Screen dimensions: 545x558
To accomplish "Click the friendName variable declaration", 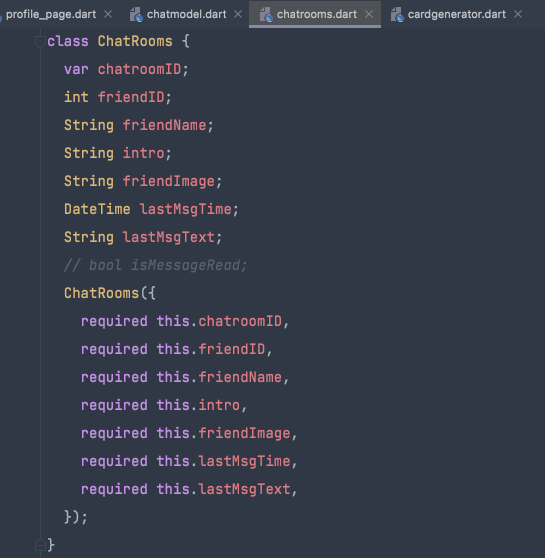I will pos(164,125).
